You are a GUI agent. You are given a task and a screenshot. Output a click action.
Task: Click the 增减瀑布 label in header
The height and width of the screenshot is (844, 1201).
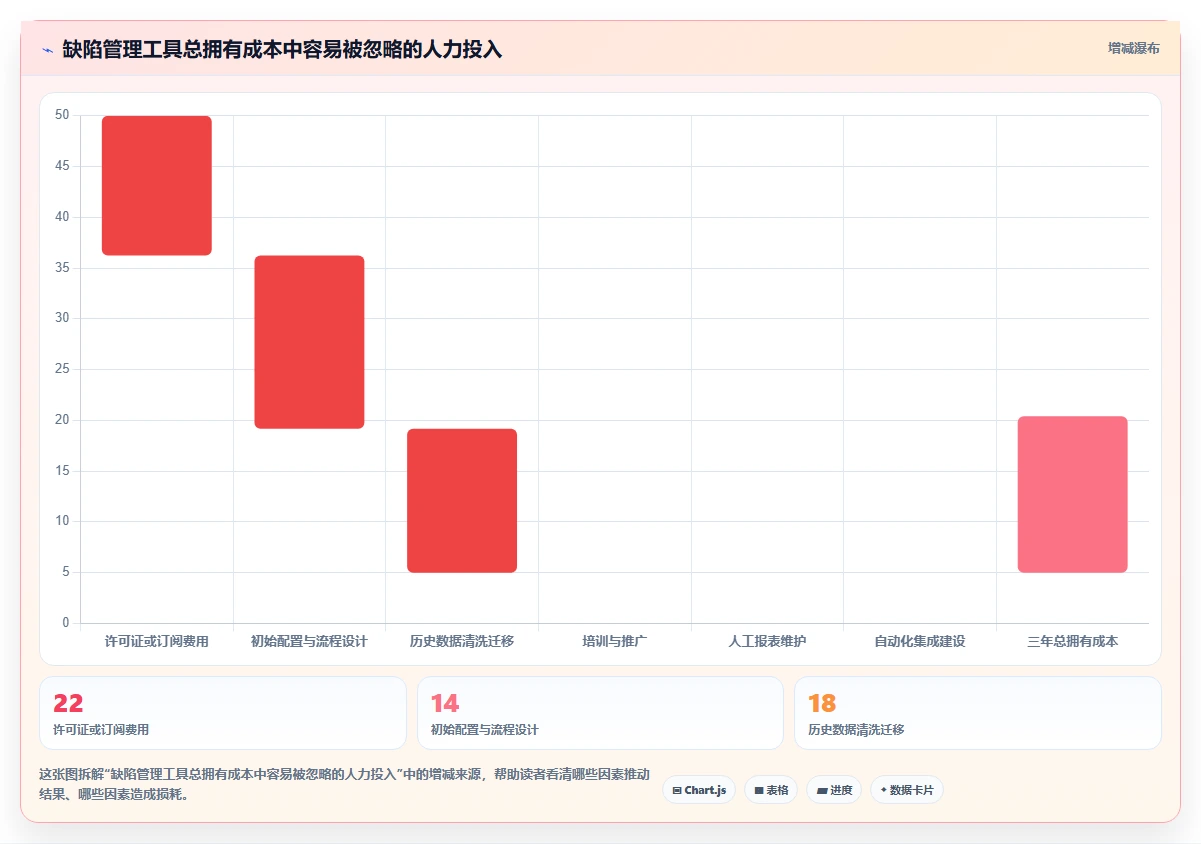click(1134, 48)
